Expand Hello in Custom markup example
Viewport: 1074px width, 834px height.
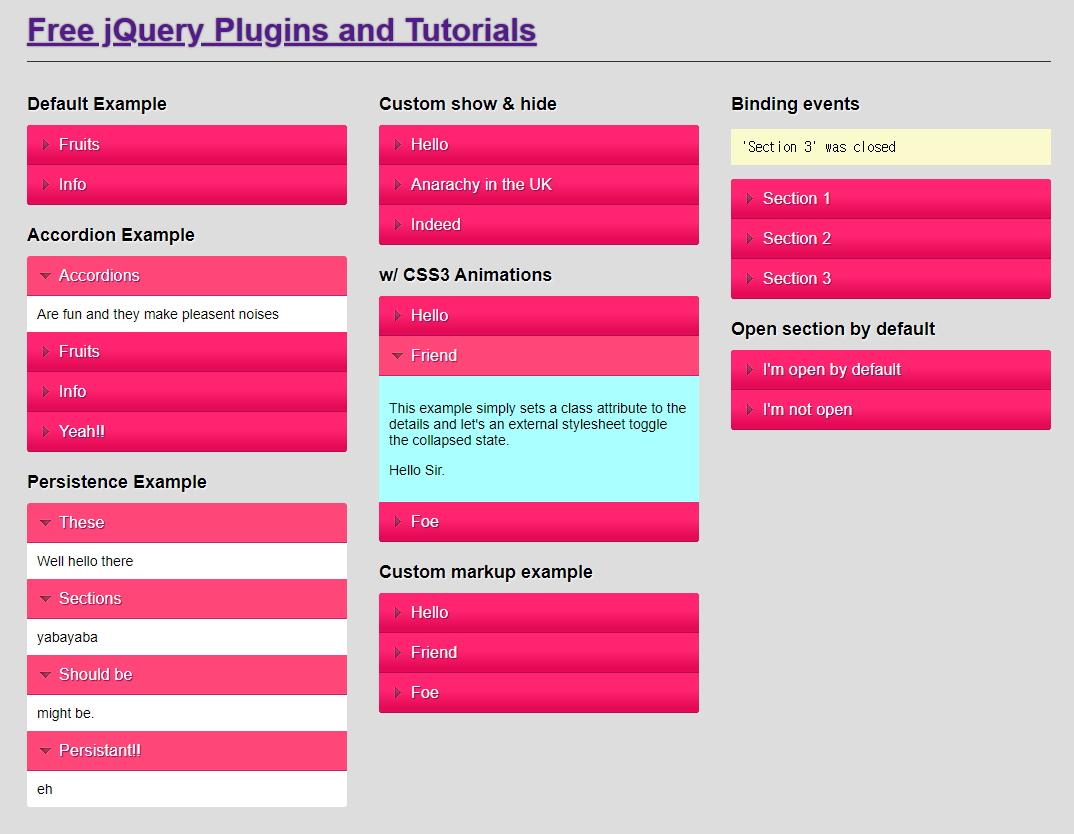[x=539, y=613]
